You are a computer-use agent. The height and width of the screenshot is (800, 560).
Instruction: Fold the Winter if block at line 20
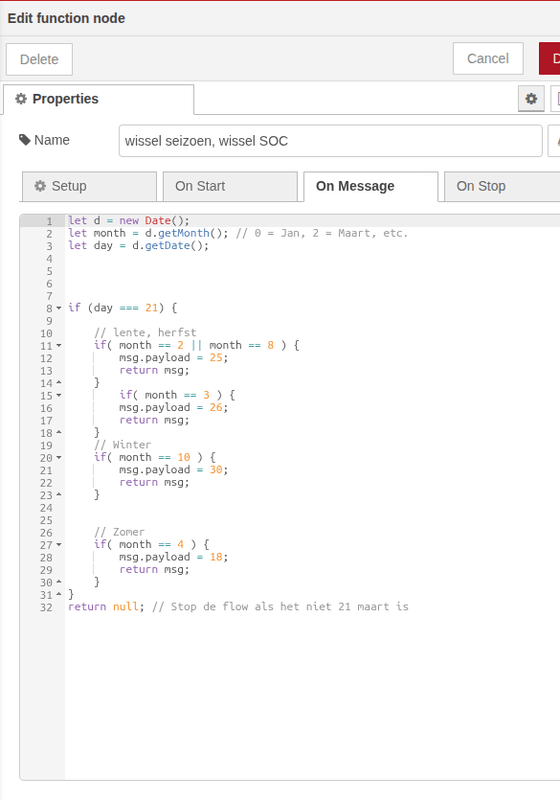pyautogui.click(x=59, y=457)
